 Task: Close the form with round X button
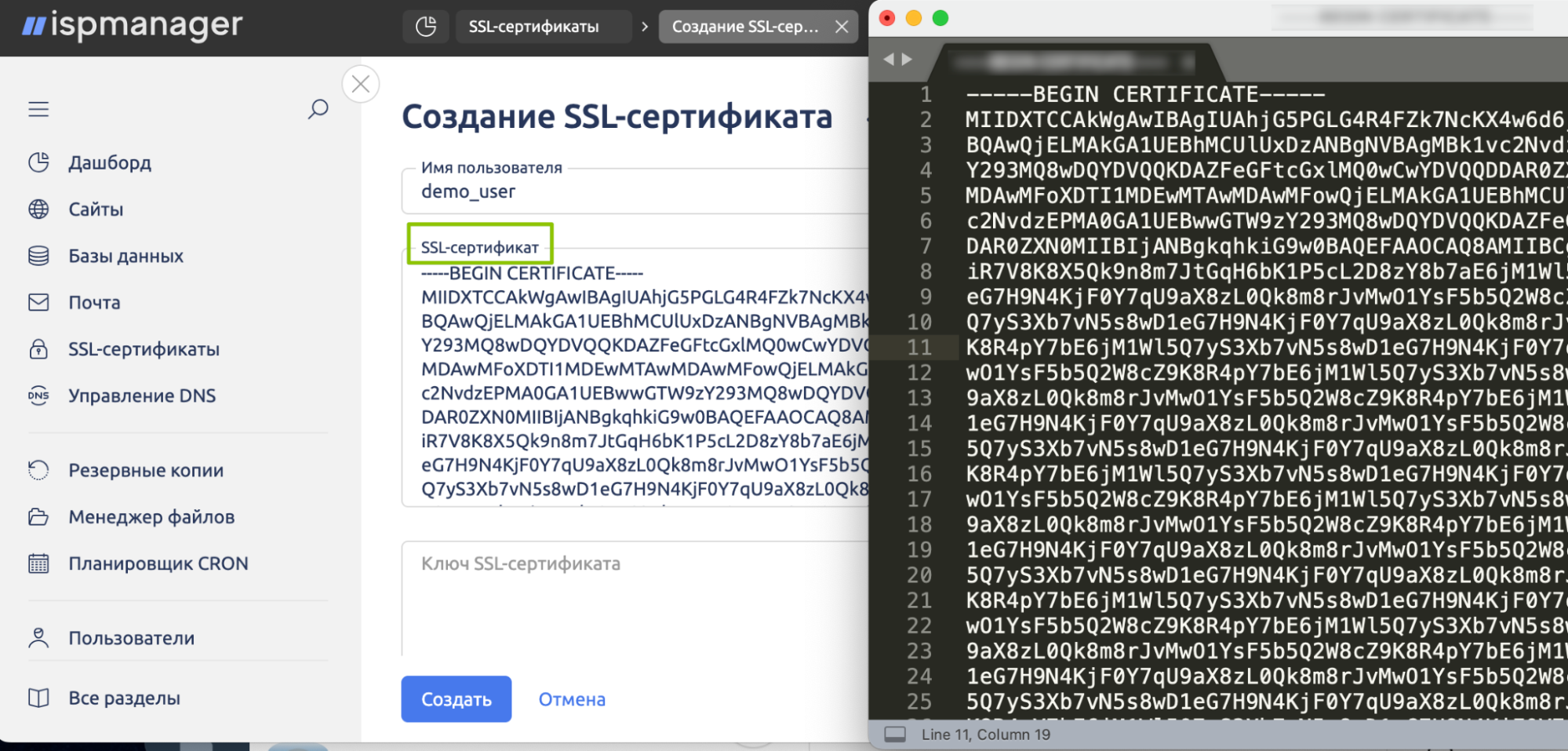[361, 84]
